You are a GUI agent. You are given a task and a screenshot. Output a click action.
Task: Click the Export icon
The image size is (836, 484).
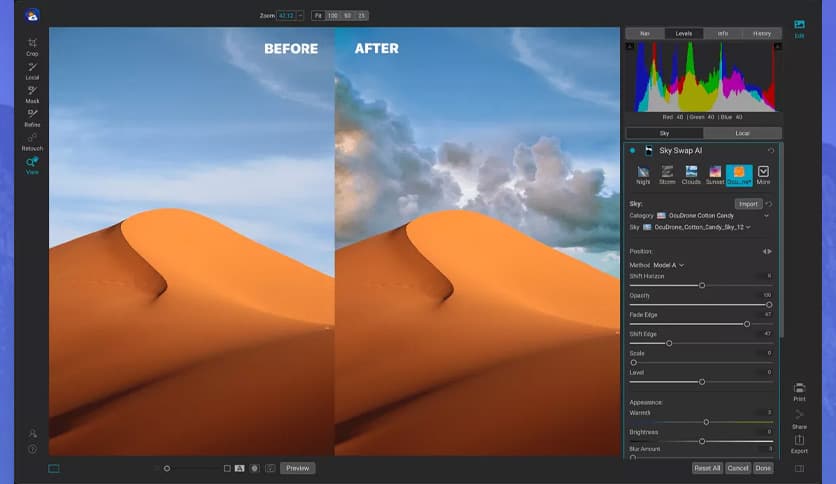(x=799, y=443)
